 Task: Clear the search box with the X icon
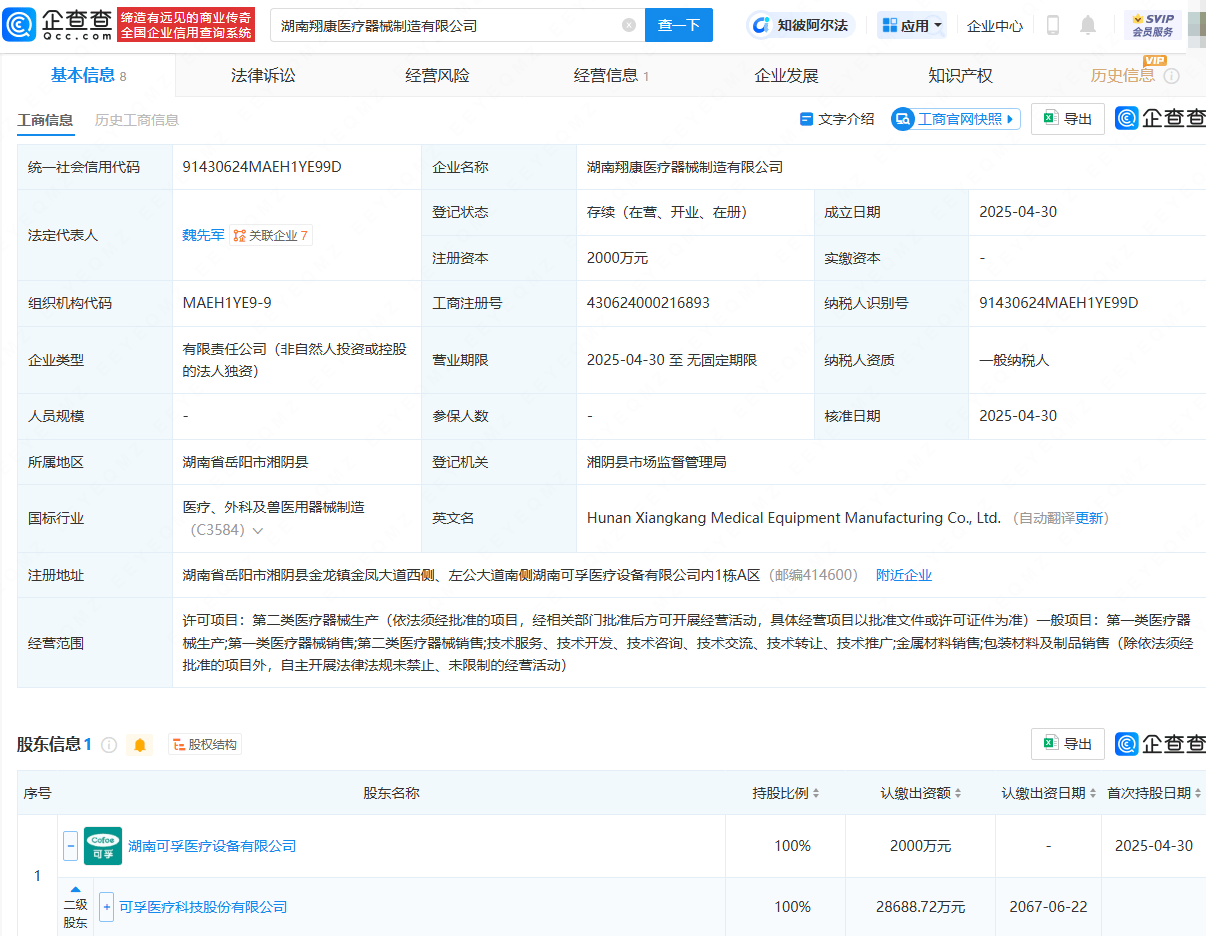(x=629, y=25)
